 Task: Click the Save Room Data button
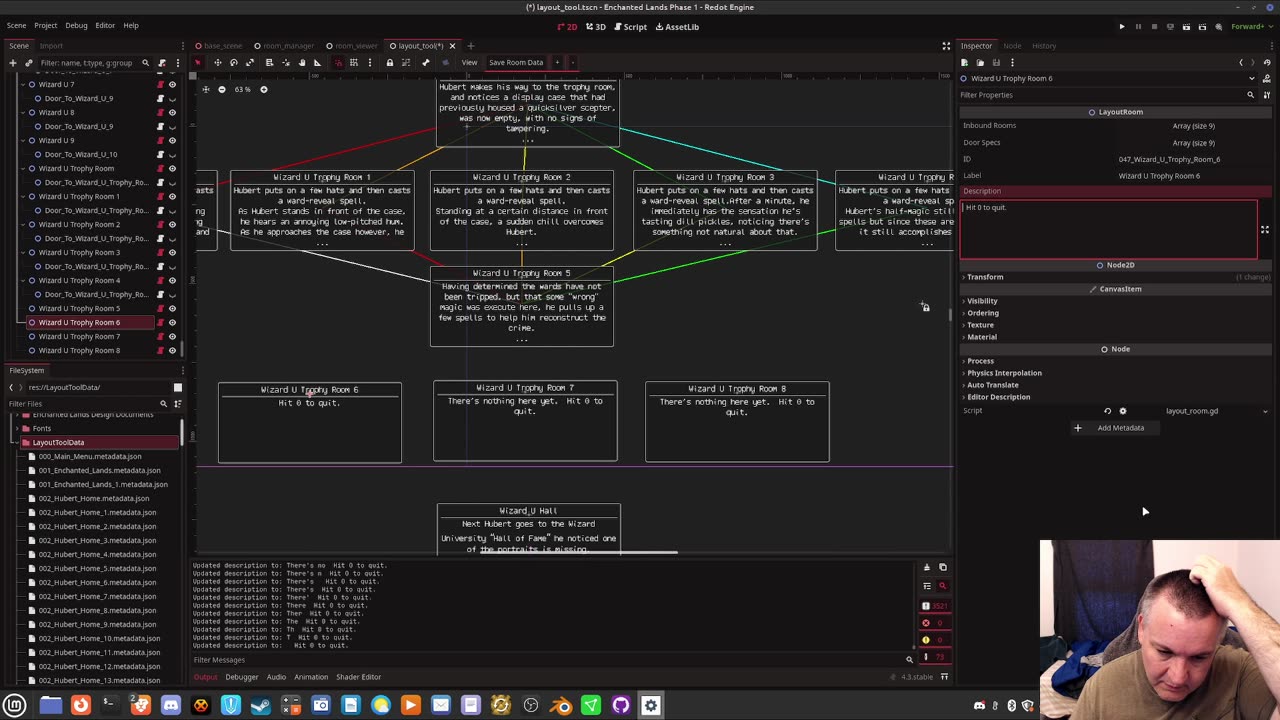516,62
